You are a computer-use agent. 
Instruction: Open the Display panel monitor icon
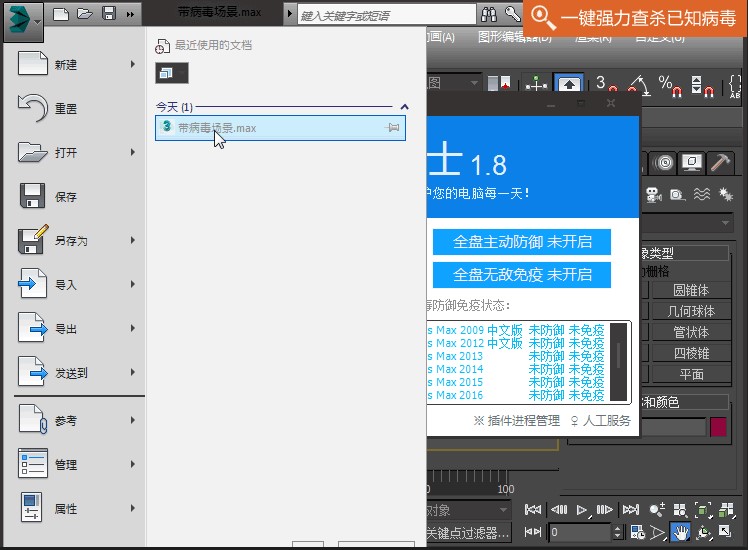coord(691,162)
